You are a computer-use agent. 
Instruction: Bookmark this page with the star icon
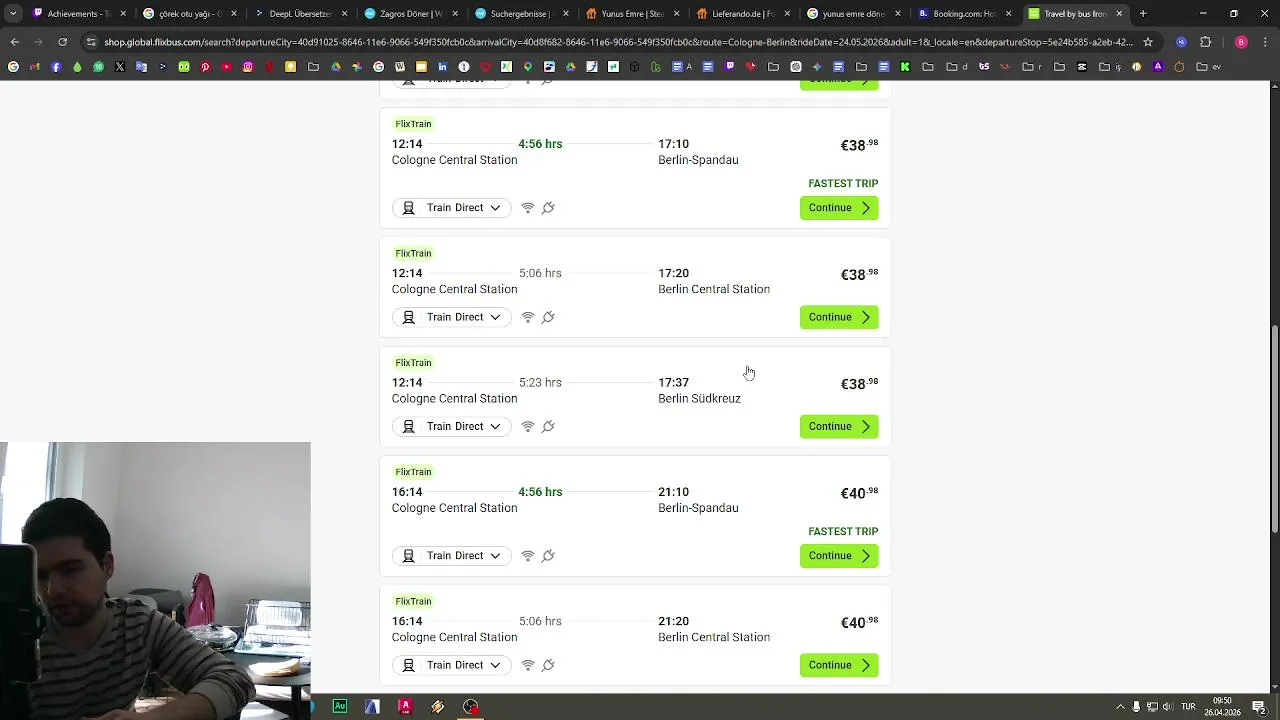click(1148, 42)
